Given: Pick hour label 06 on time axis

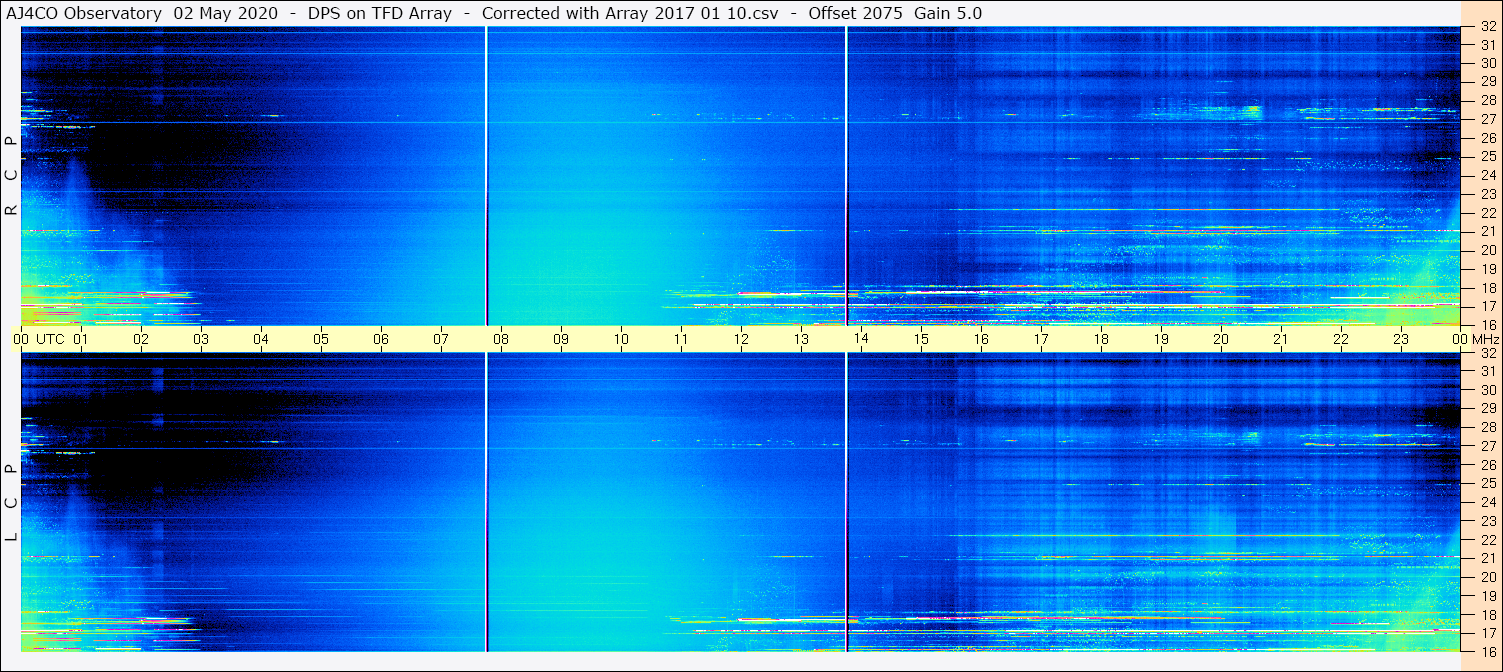Looking at the screenshot, I should pyautogui.click(x=381, y=339).
